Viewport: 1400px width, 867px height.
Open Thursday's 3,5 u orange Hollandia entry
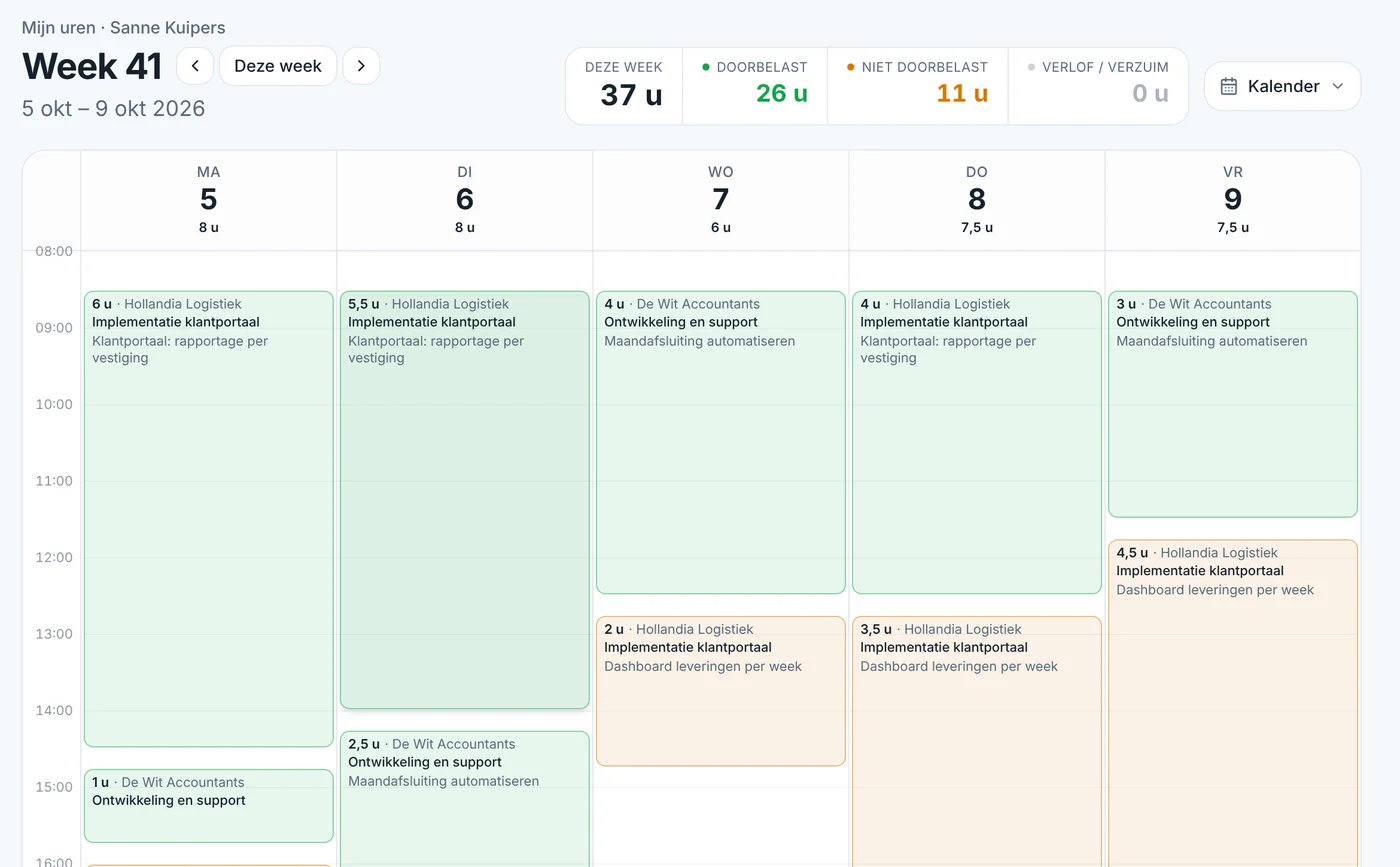coord(977,741)
